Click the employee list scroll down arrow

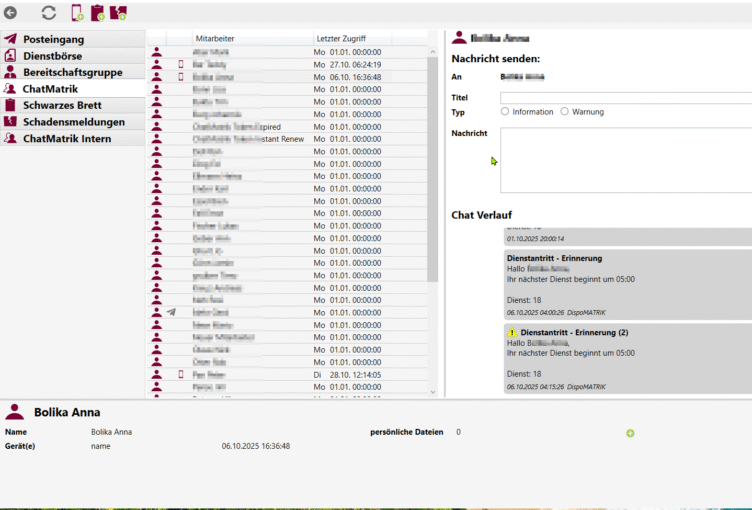(x=433, y=392)
